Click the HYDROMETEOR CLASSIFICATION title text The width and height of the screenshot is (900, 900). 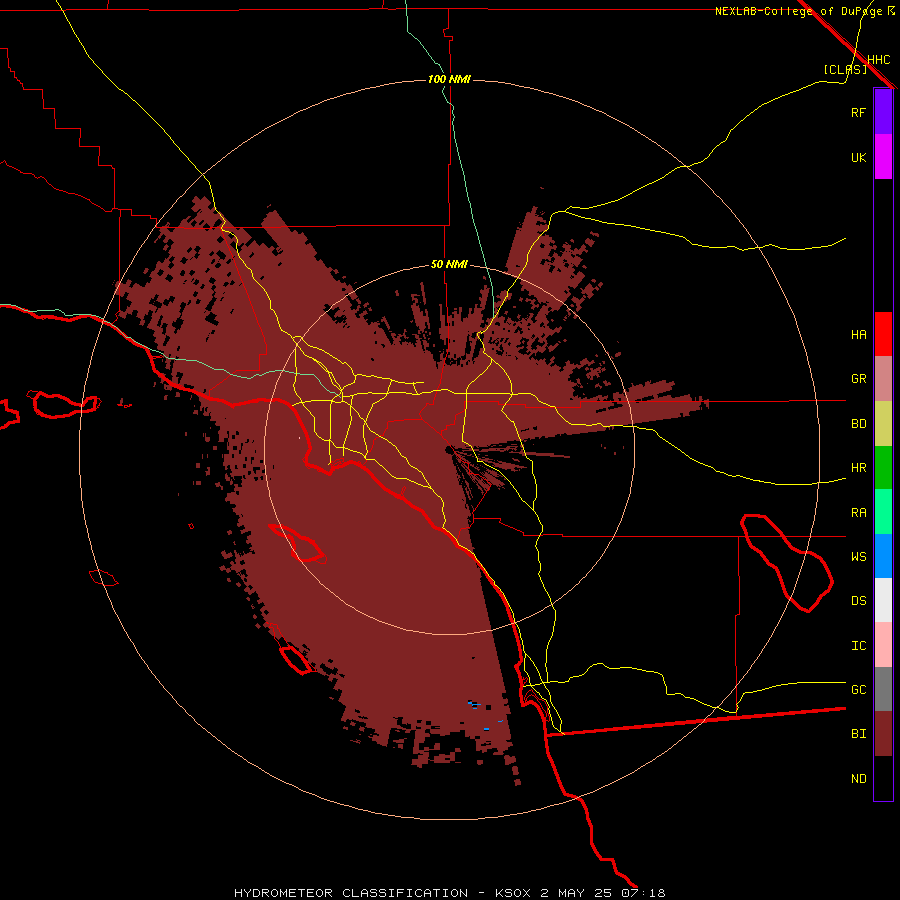(x=351, y=893)
